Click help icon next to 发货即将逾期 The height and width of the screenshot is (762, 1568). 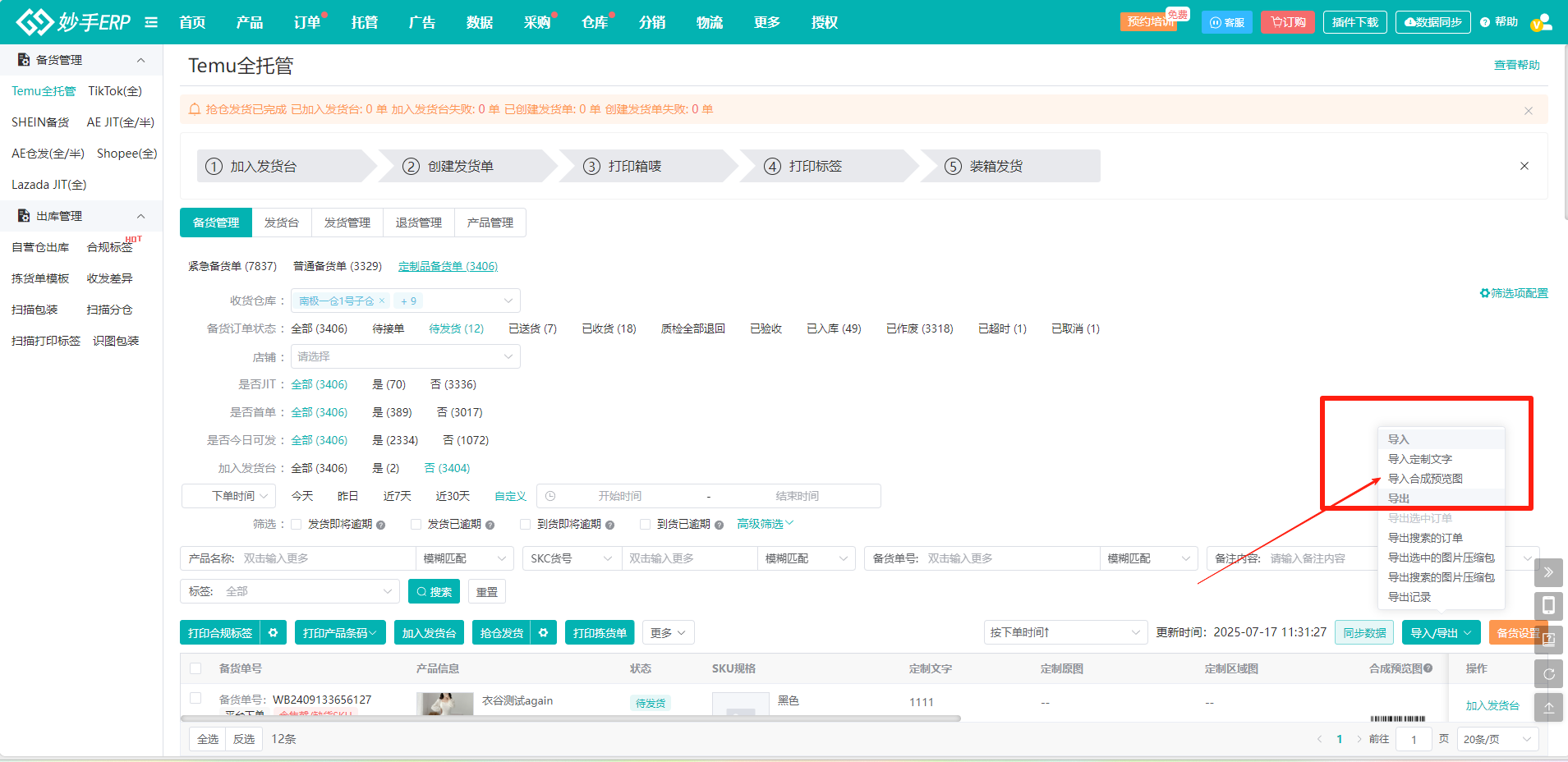(380, 525)
